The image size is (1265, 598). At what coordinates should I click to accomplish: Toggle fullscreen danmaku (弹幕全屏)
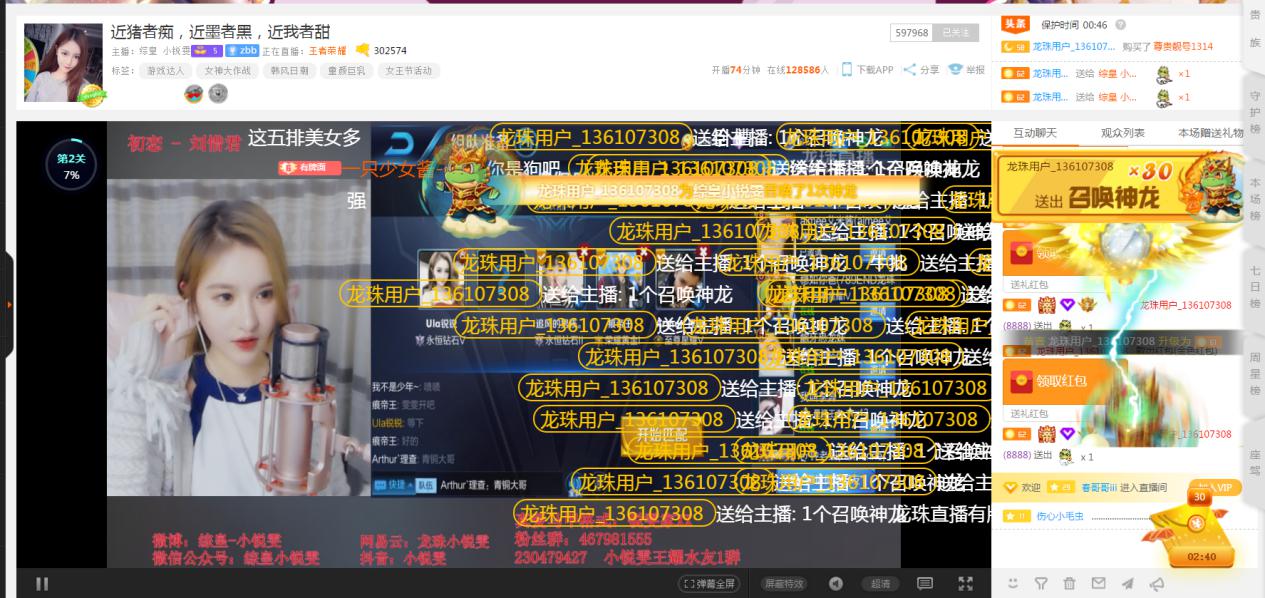(x=708, y=584)
